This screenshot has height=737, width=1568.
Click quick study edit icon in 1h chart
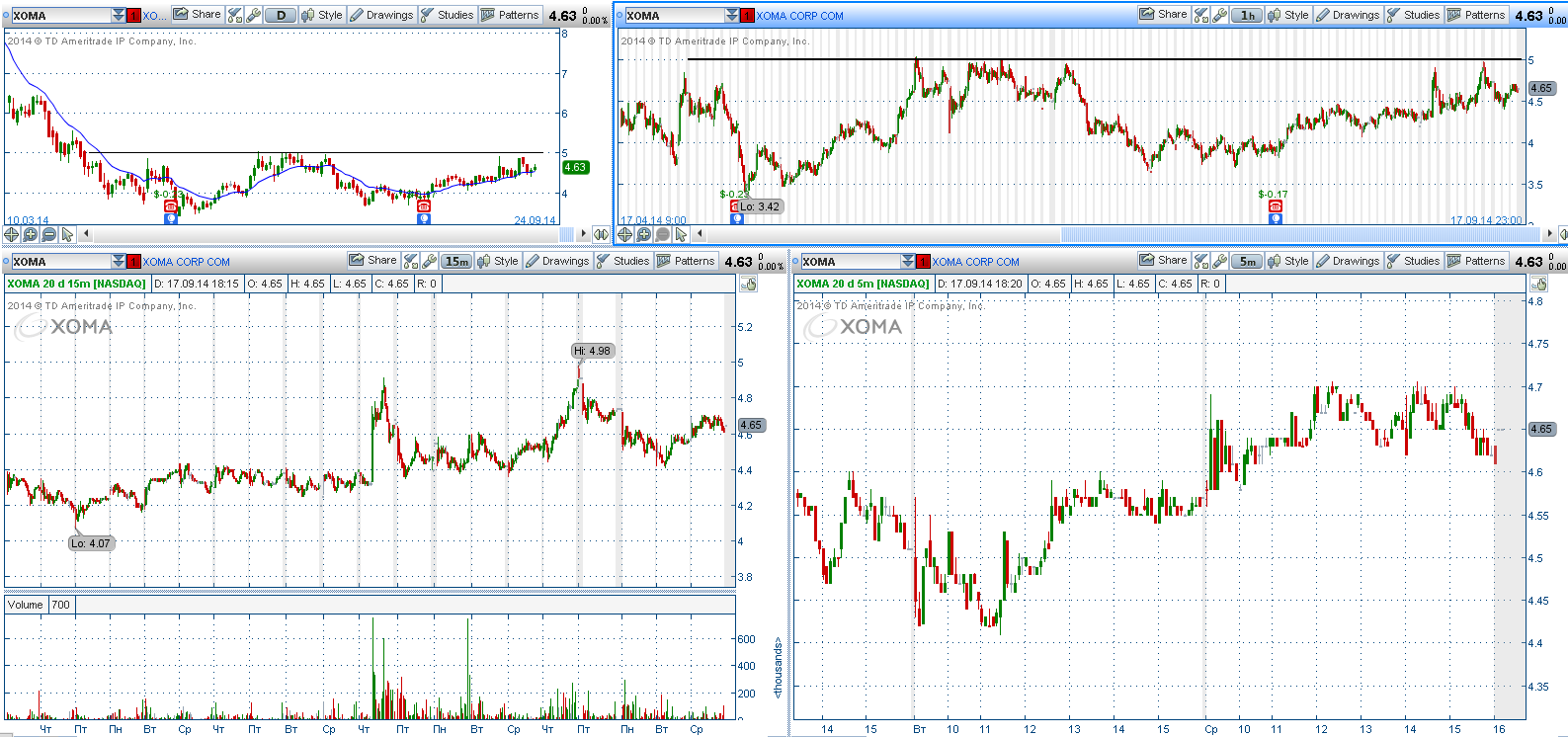pyautogui.click(x=1201, y=15)
